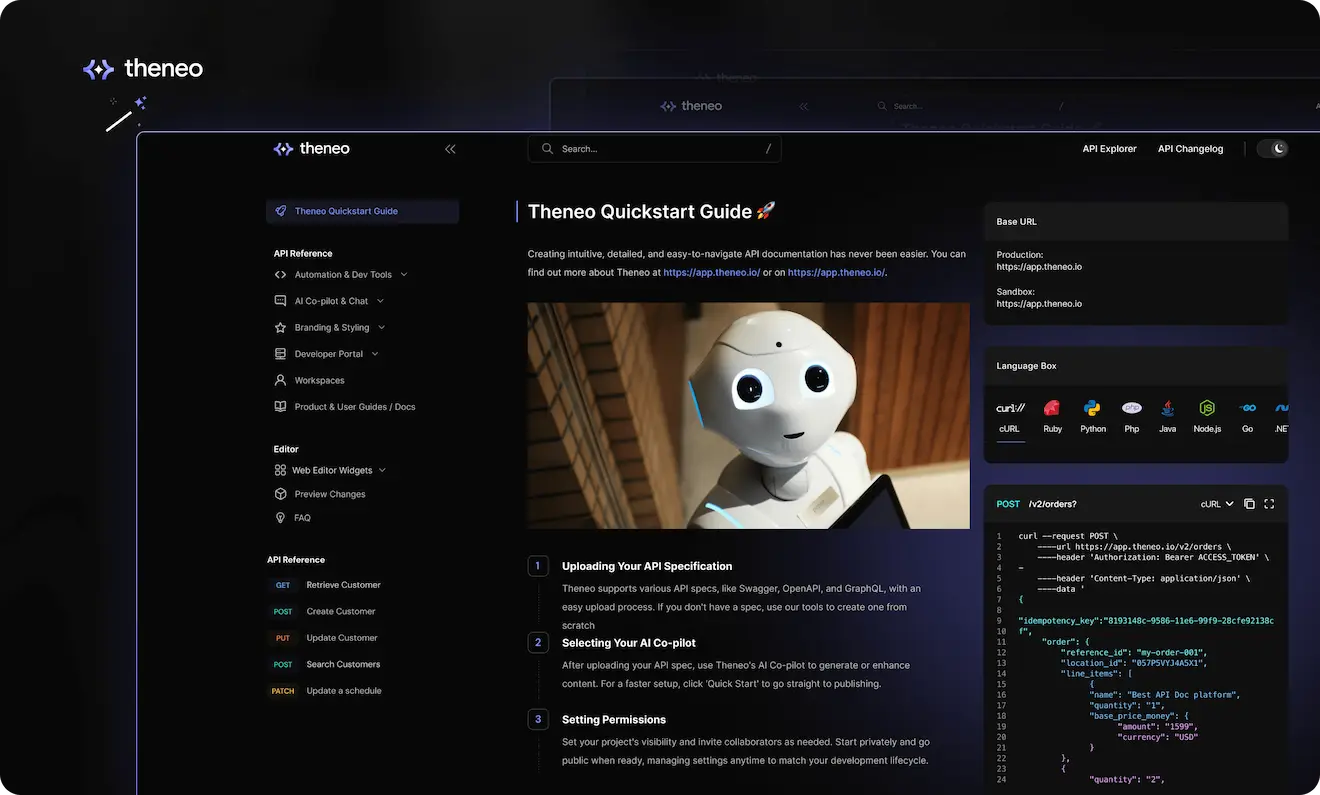
Task: Select the Node.js language icon
Action: 1206,408
